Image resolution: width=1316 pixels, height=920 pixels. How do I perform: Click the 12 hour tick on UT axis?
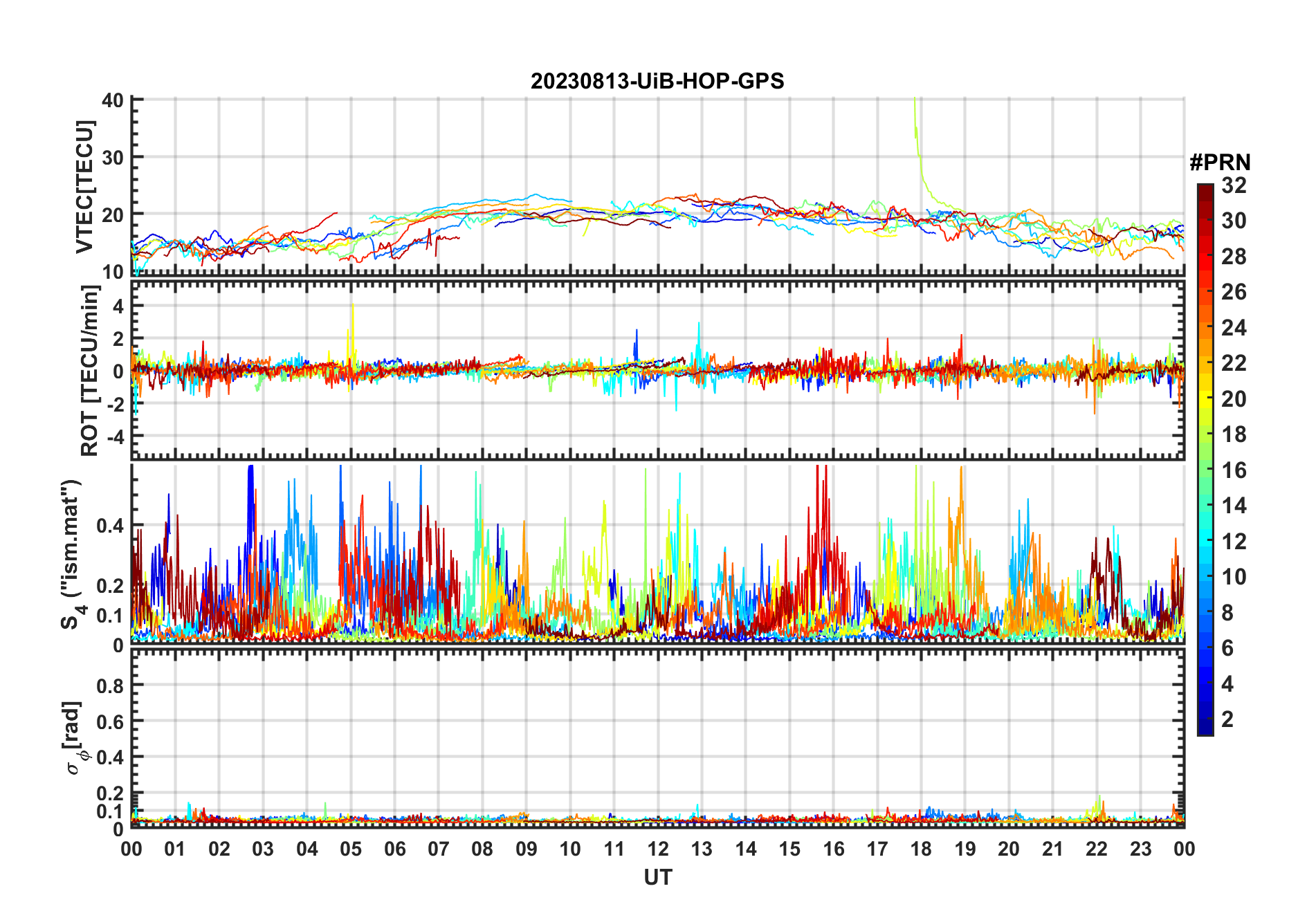click(657, 849)
